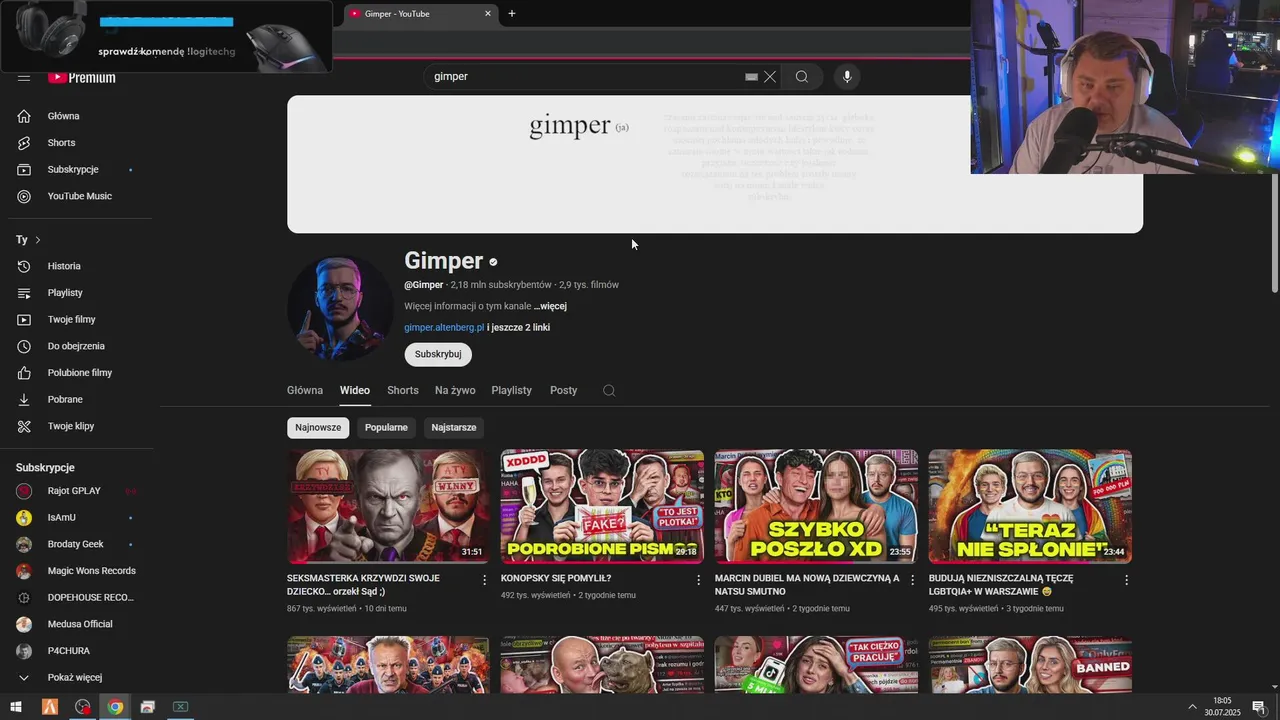
Task: Switch to the Główna channel tab
Action: (x=305, y=391)
